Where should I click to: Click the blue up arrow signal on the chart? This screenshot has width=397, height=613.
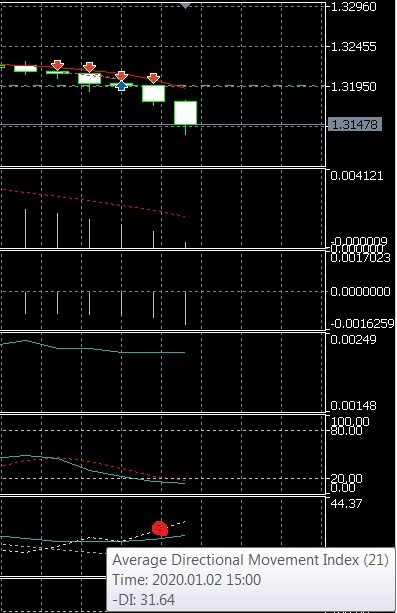(x=122, y=86)
